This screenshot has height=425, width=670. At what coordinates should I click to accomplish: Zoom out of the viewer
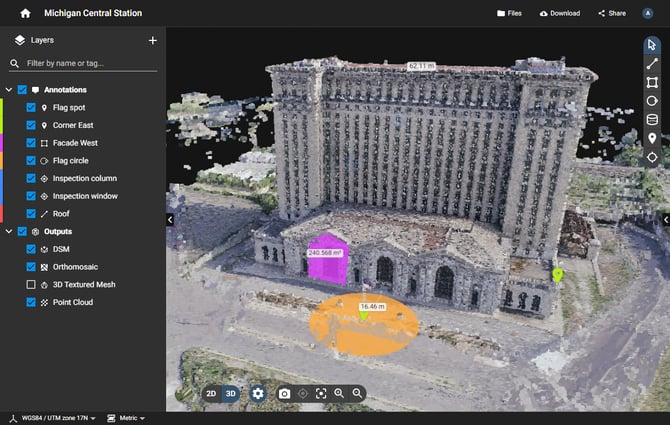357,393
